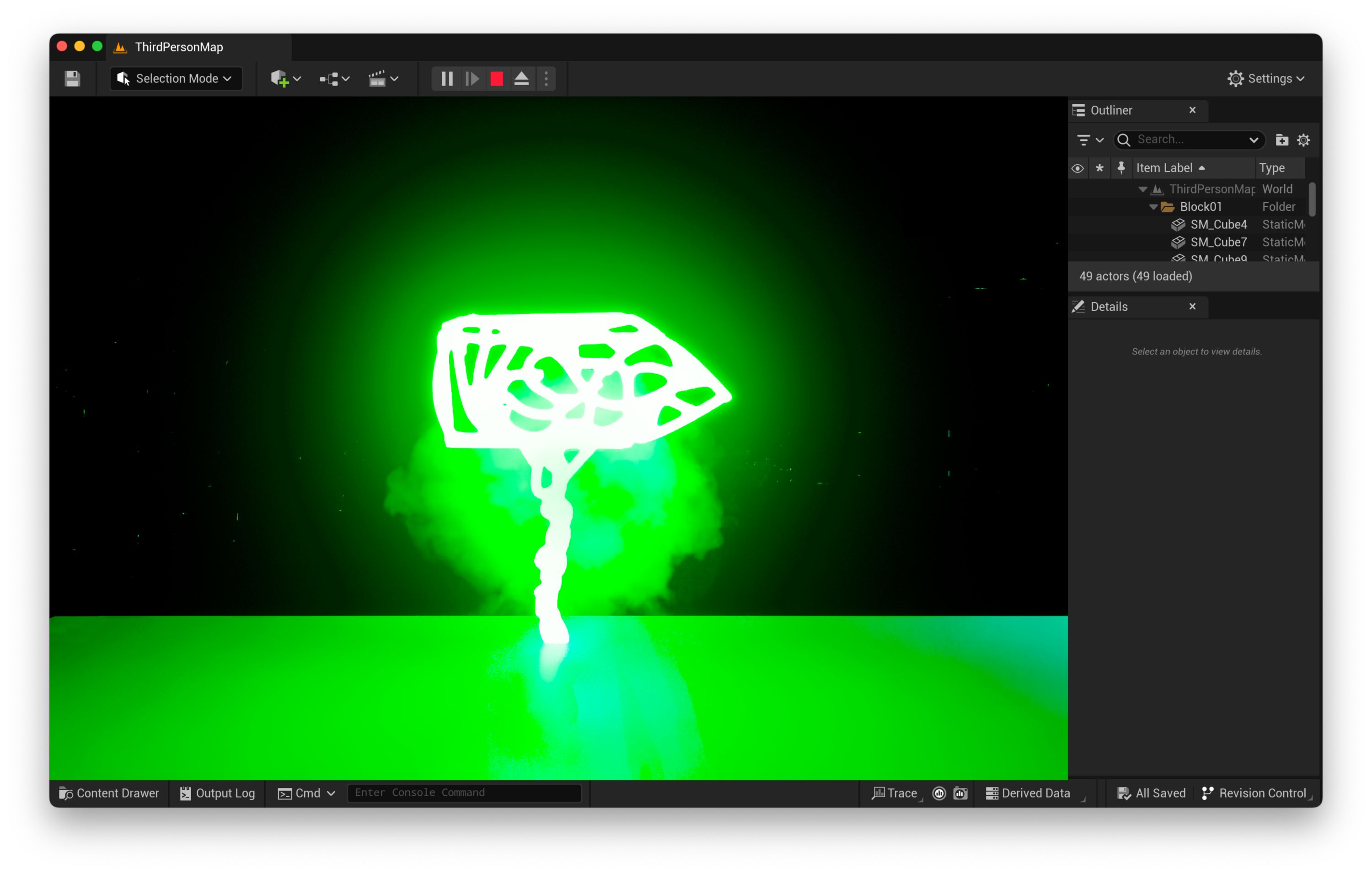This screenshot has width=1372, height=873.
Task: Eject from the player controller
Action: coord(521,79)
